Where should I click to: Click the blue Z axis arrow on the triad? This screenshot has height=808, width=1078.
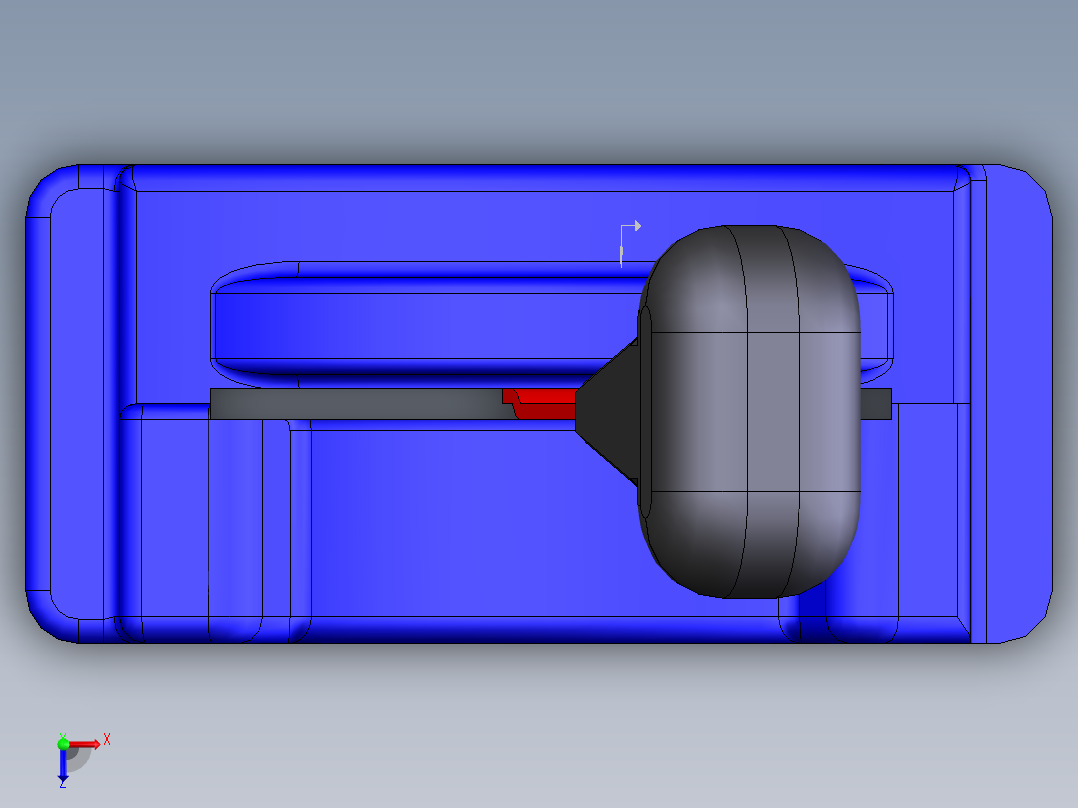[x=63, y=766]
